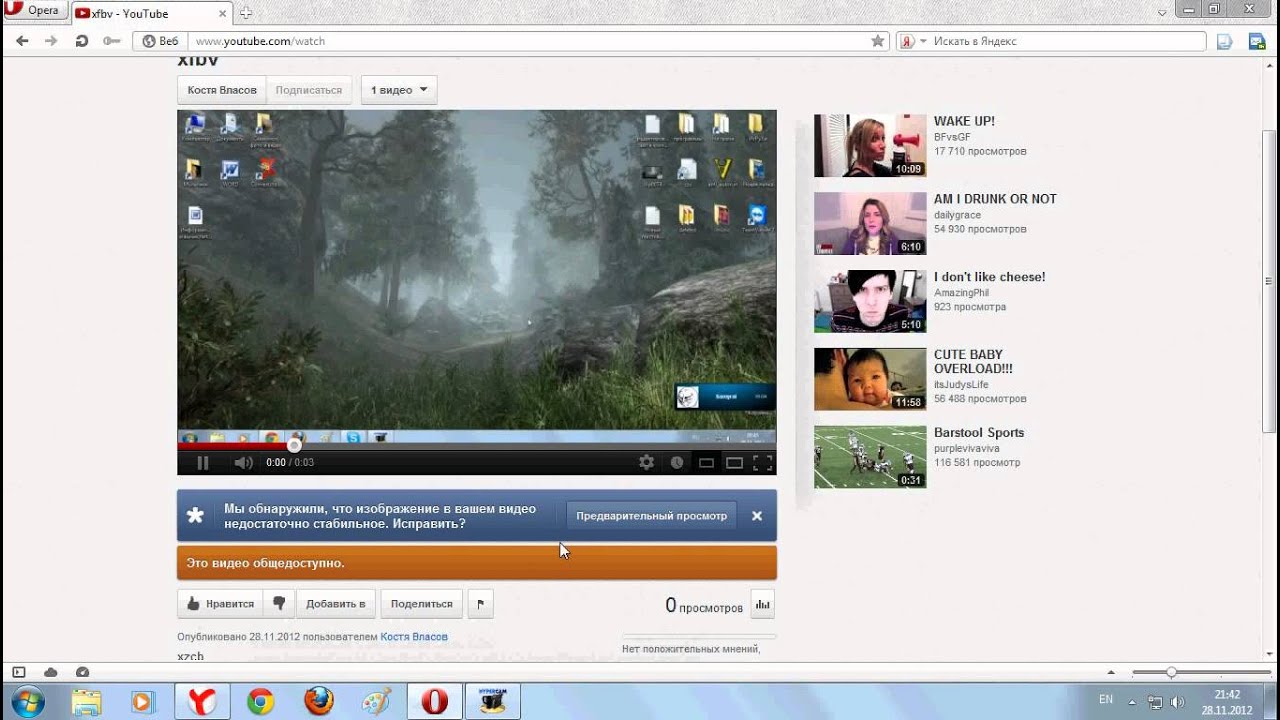The height and width of the screenshot is (720, 1280).
Task: Reload page in Opera toolbar
Action: coord(82,41)
